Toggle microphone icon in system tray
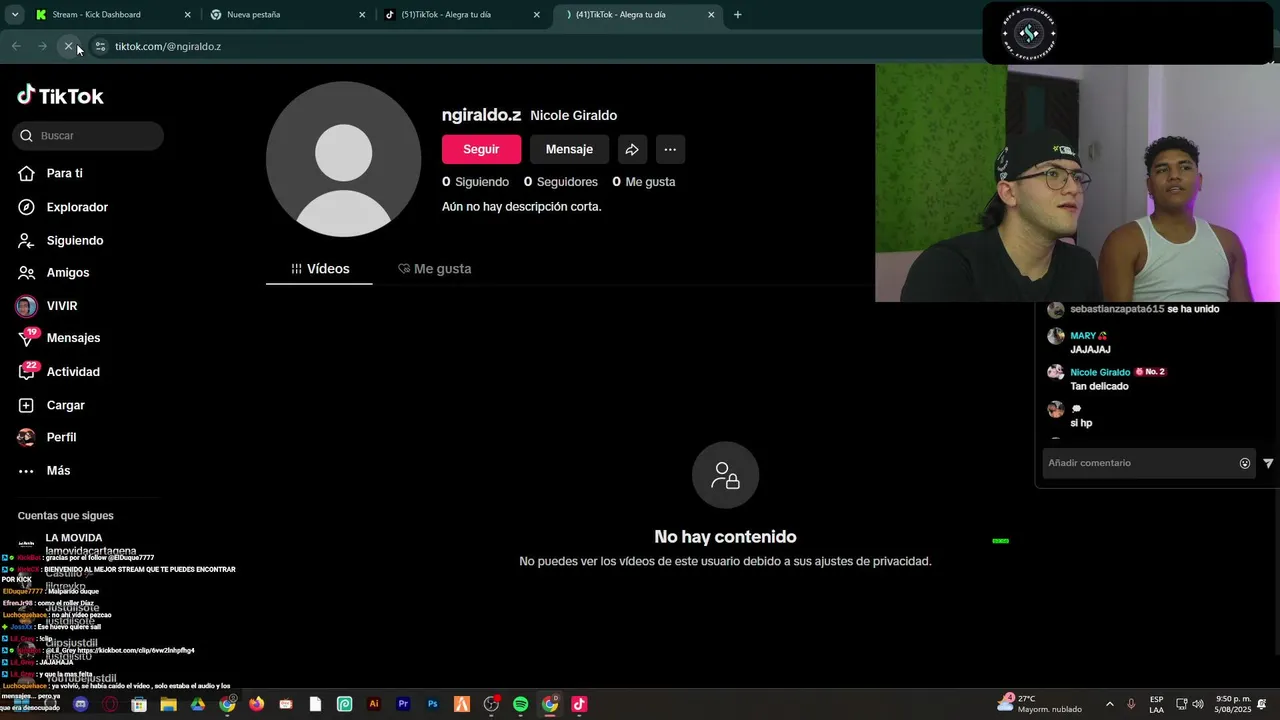1280x720 pixels. pyautogui.click(x=1131, y=704)
